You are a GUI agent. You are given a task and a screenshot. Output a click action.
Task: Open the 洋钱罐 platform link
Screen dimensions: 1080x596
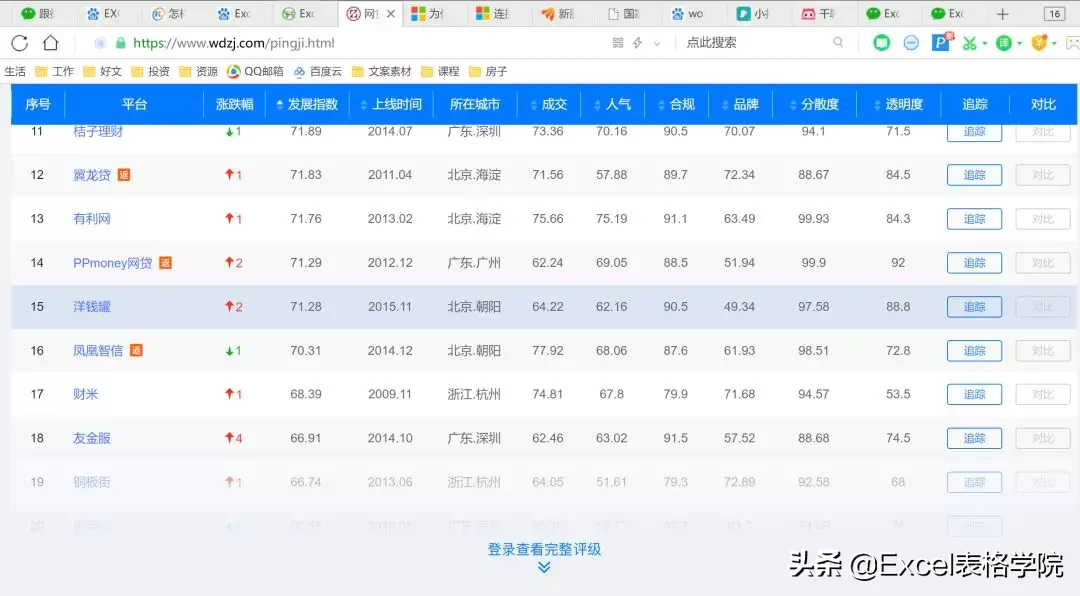click(92, 307)
